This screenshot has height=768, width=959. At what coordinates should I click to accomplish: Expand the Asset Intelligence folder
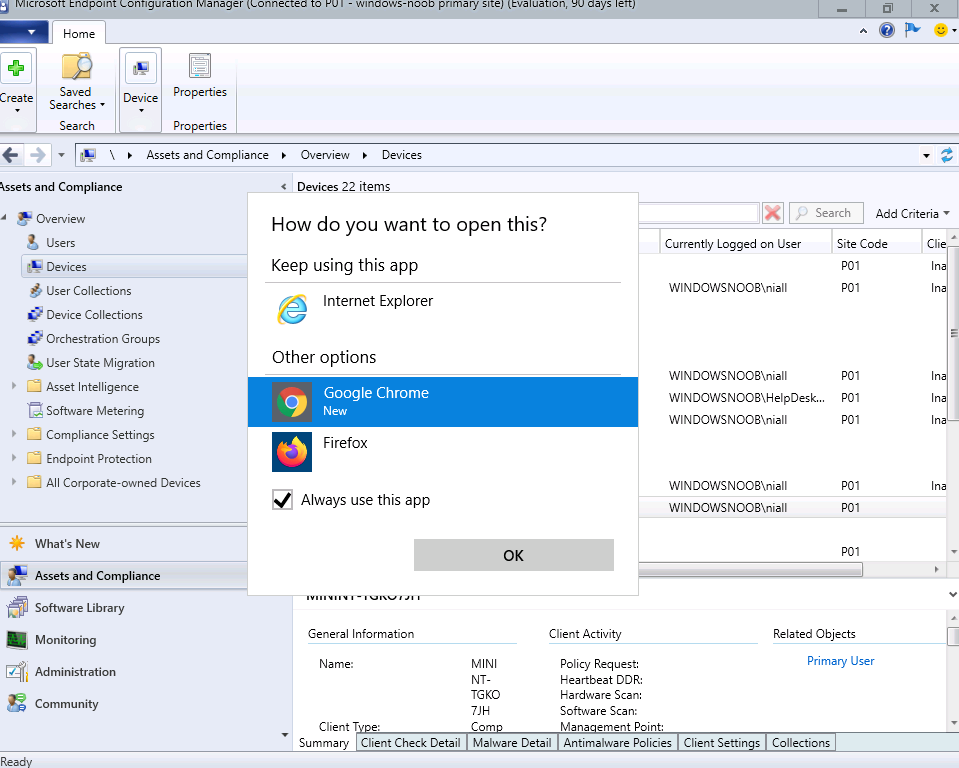pyautogui.click(x=14, y=386)
